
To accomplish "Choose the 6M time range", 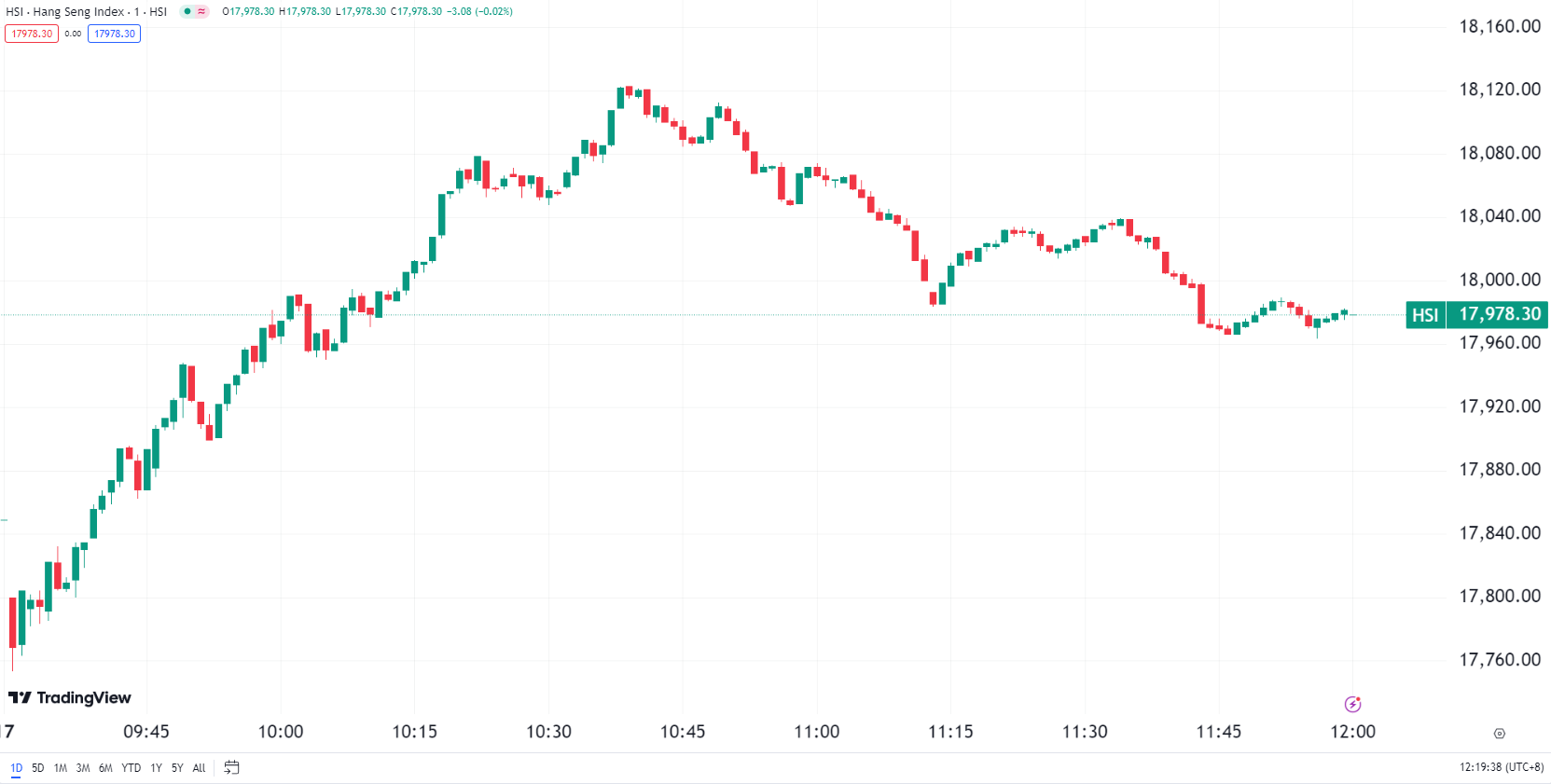I will click(105, 768).
